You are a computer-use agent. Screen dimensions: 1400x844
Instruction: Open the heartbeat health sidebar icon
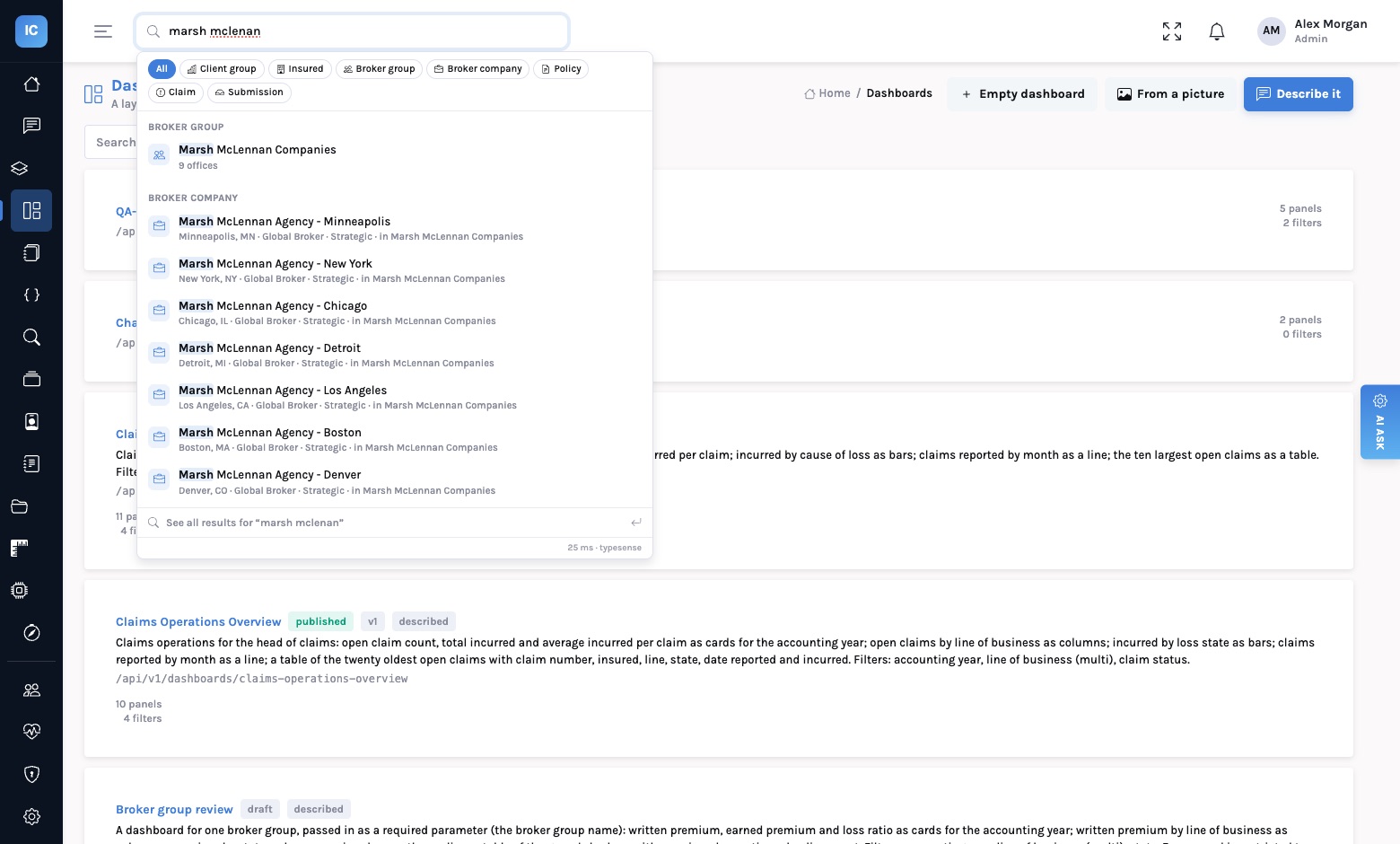(31, 732)
